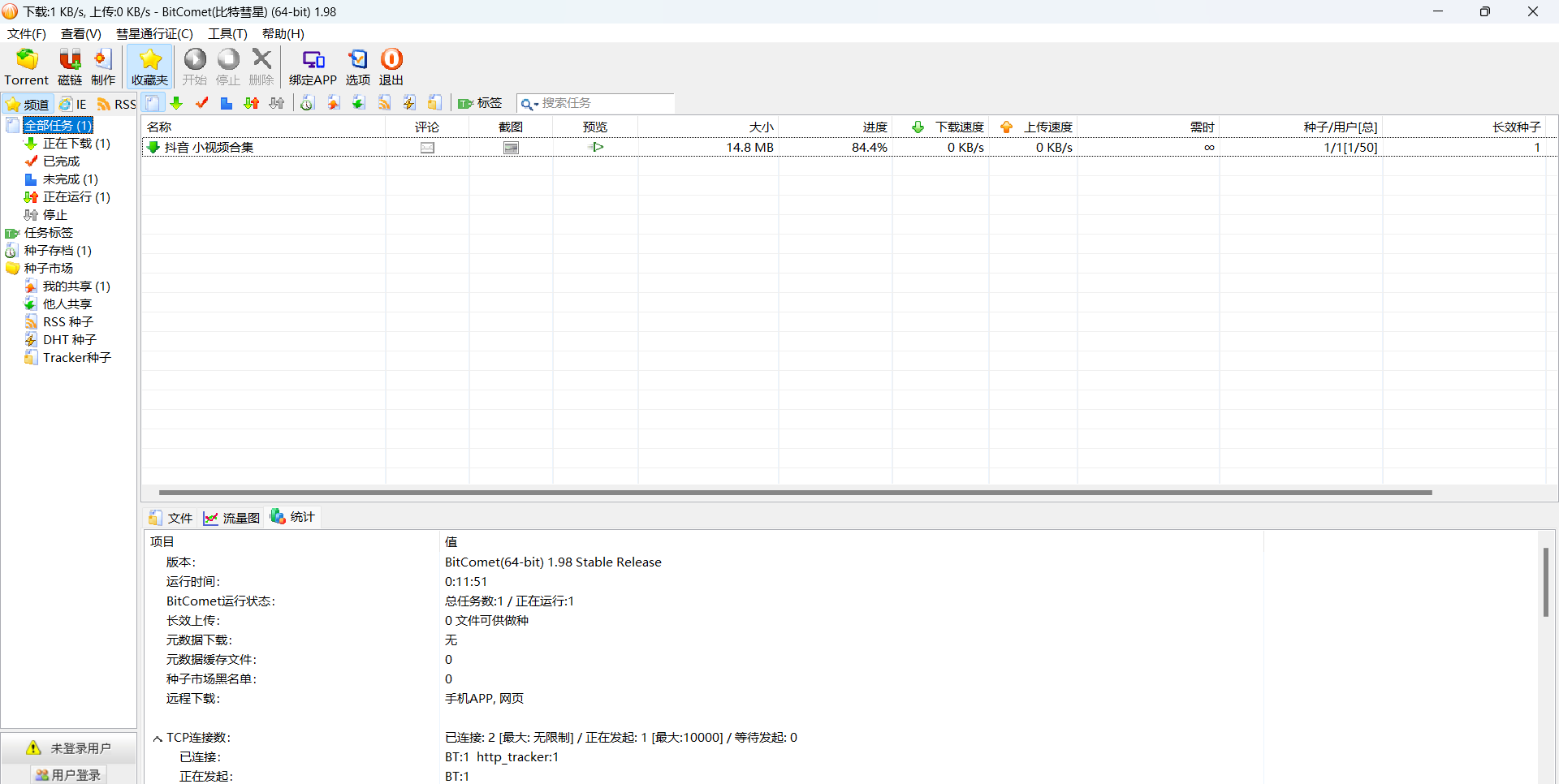
Task: Switch to the 统计 statistics tab
Action: point(292,517)
